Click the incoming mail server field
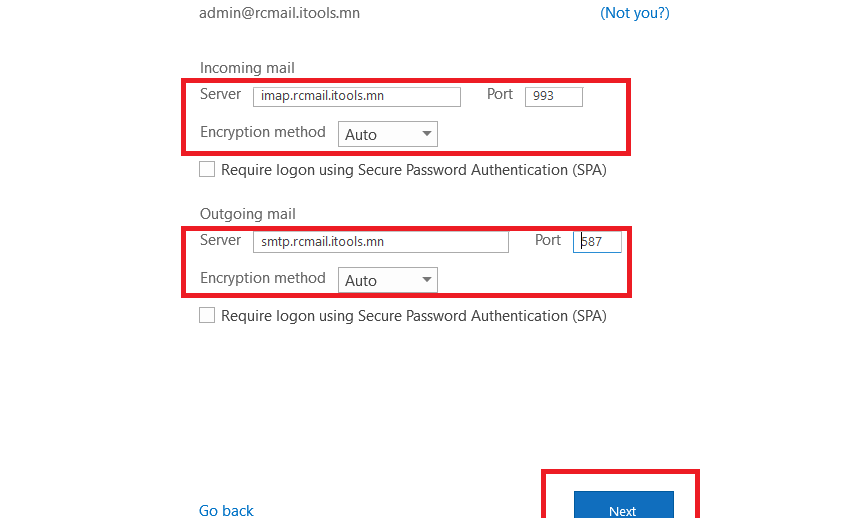This screenshot has height=518, width=861. click(x=357, y=97)
